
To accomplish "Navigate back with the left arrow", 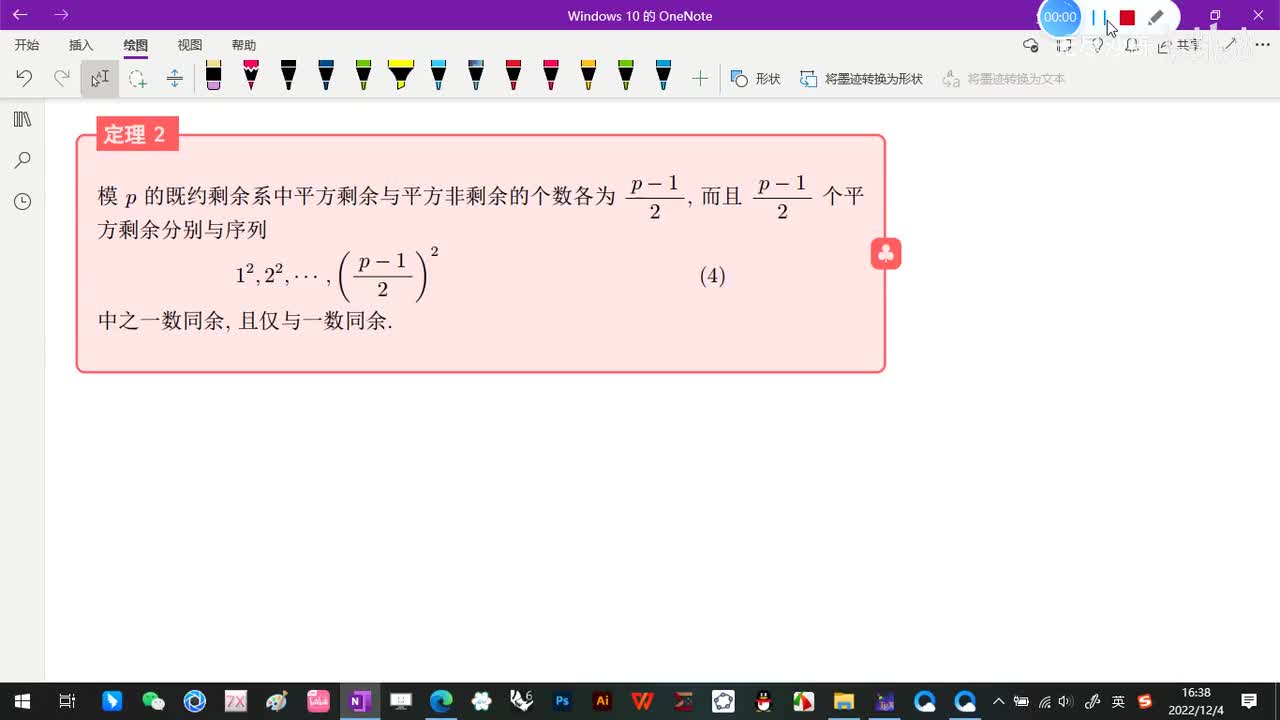I will pyautogui.click(x=20, y=15).
